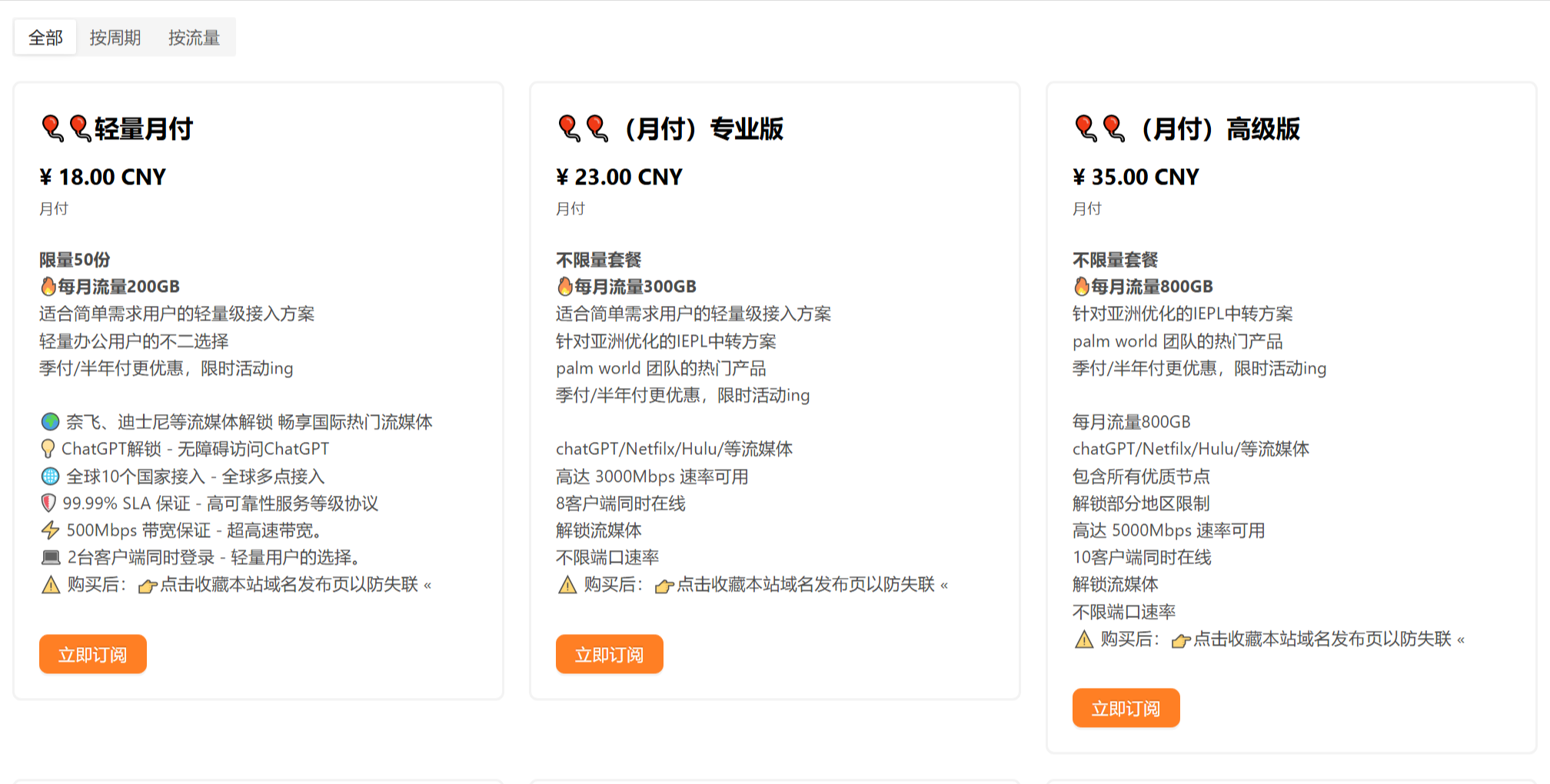Click 立即订阅 under 高级版 plan
The height and width of the screenshot is (784, 1550).
pos(1126,708)
